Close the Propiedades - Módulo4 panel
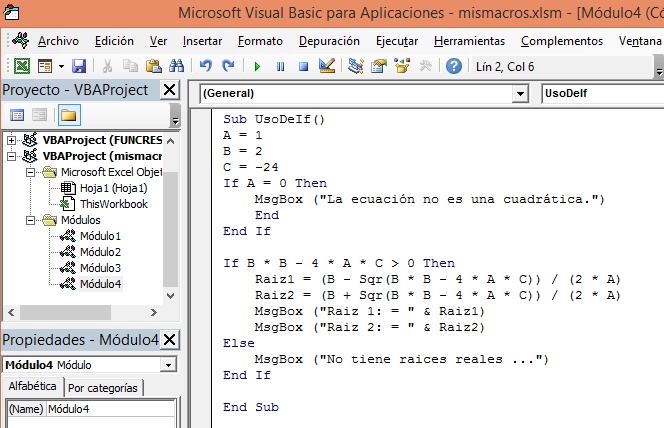The height and width of the screenshot is (428, 664). (169, 340)
